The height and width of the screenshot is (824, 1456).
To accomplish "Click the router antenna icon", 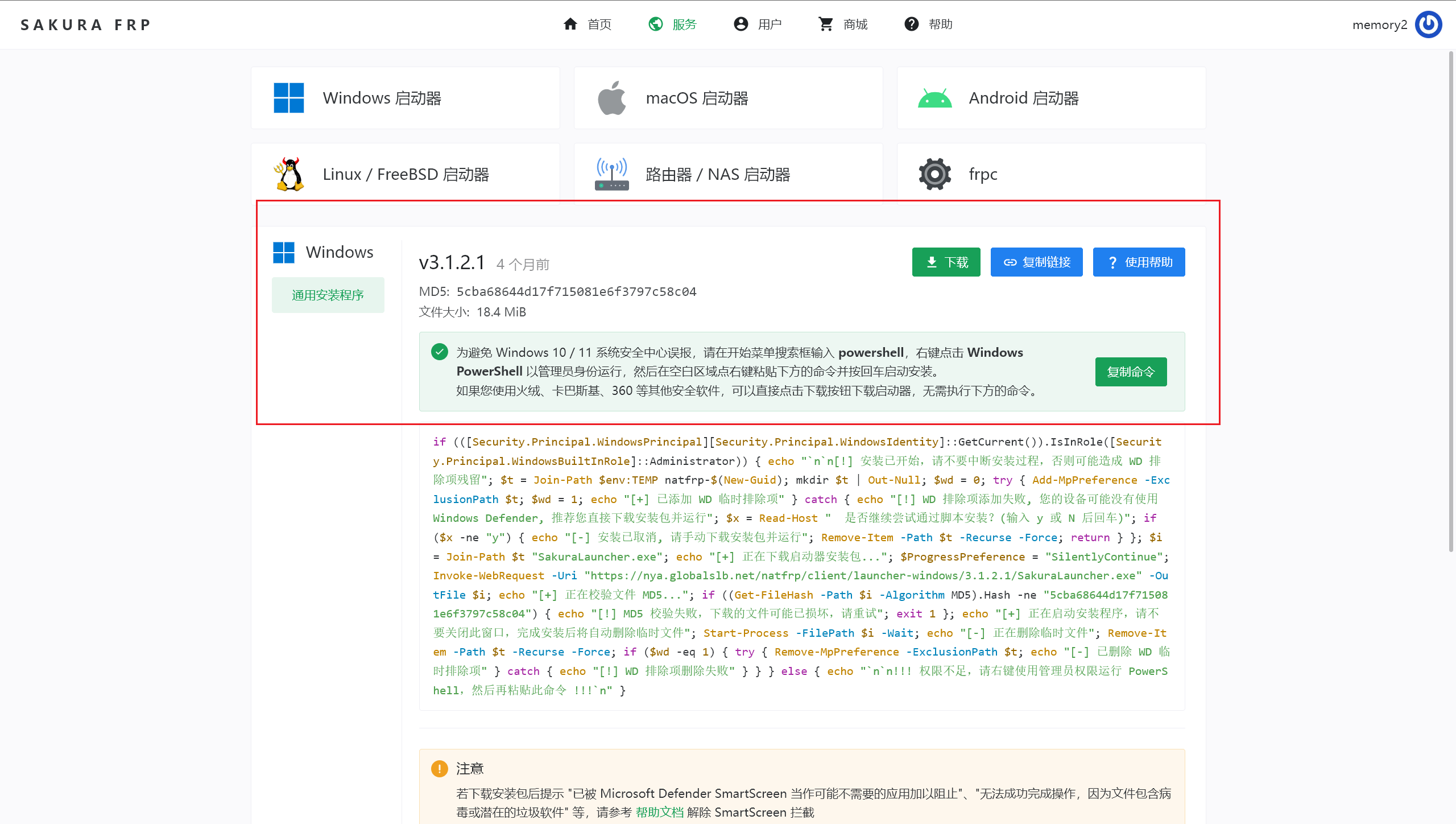I will pos(611,174).
